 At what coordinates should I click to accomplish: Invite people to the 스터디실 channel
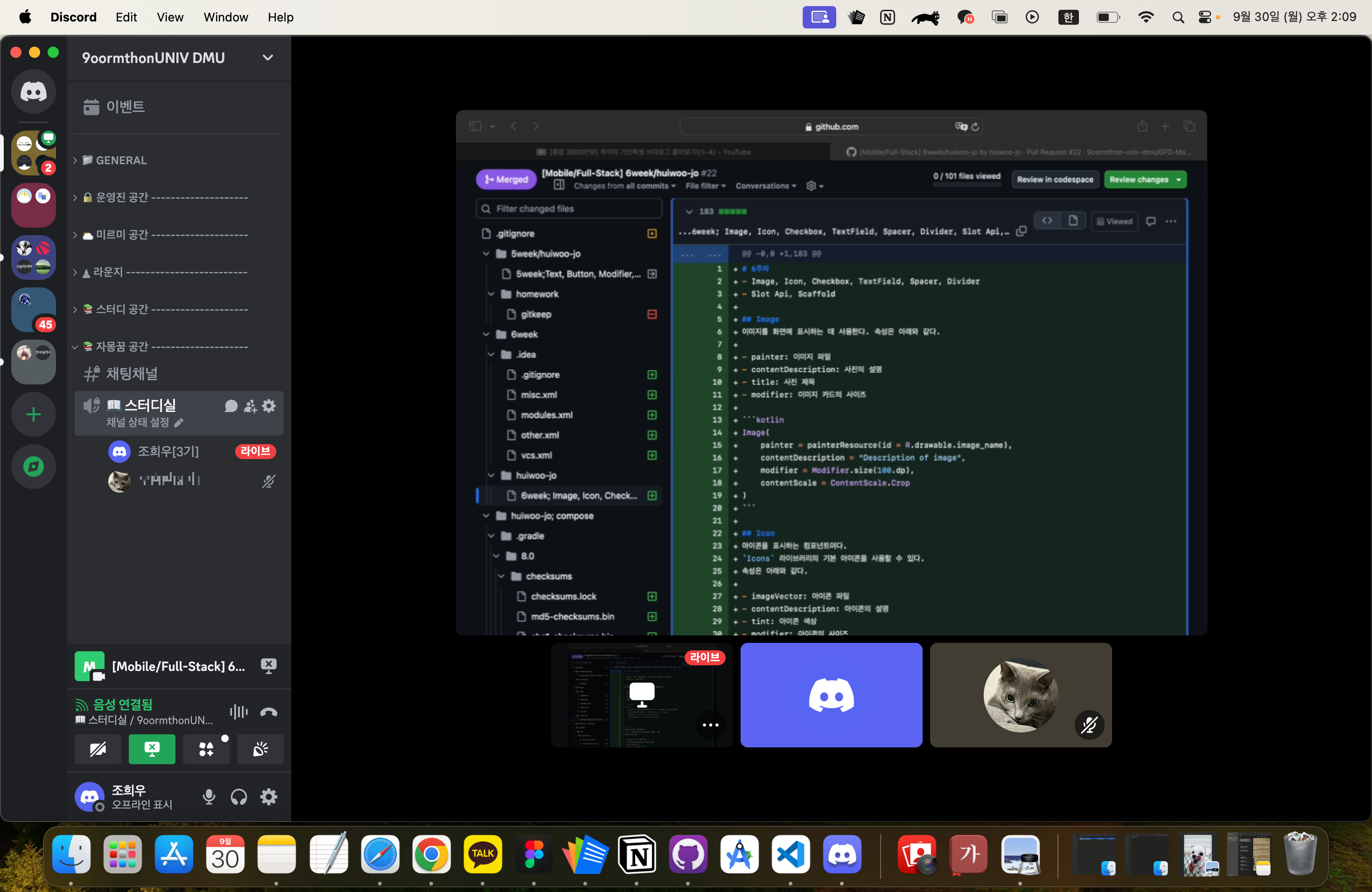(250, 406)
